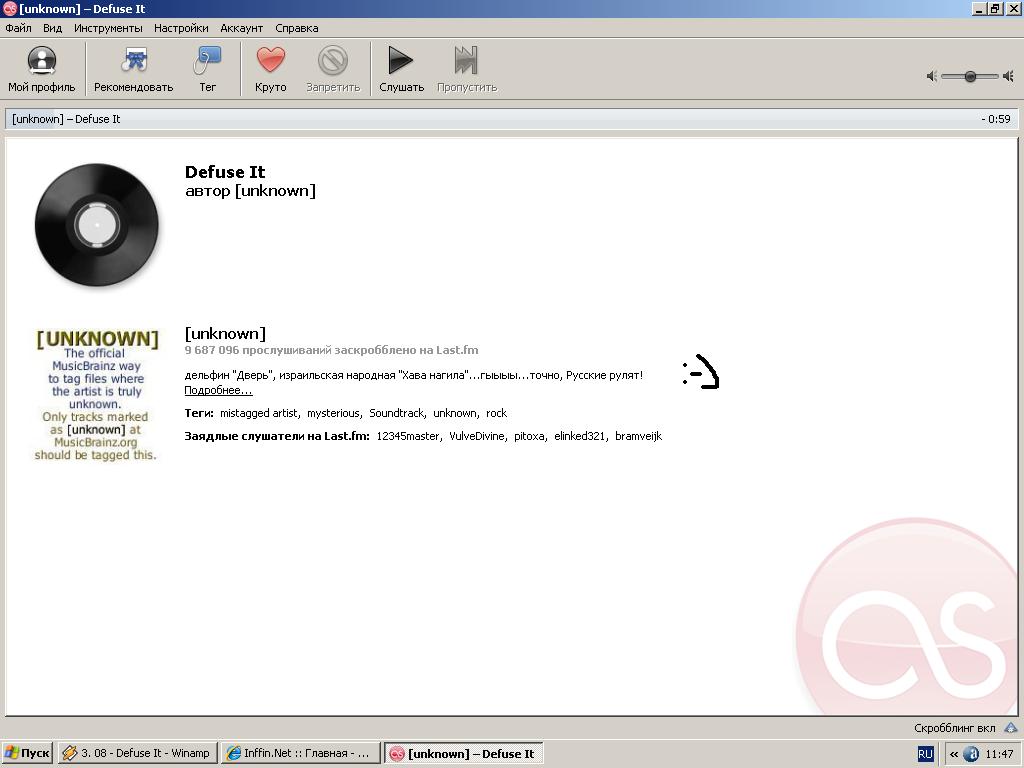Open listener elinked321 profile
The image size is (1024, 768).
(579, 436)
